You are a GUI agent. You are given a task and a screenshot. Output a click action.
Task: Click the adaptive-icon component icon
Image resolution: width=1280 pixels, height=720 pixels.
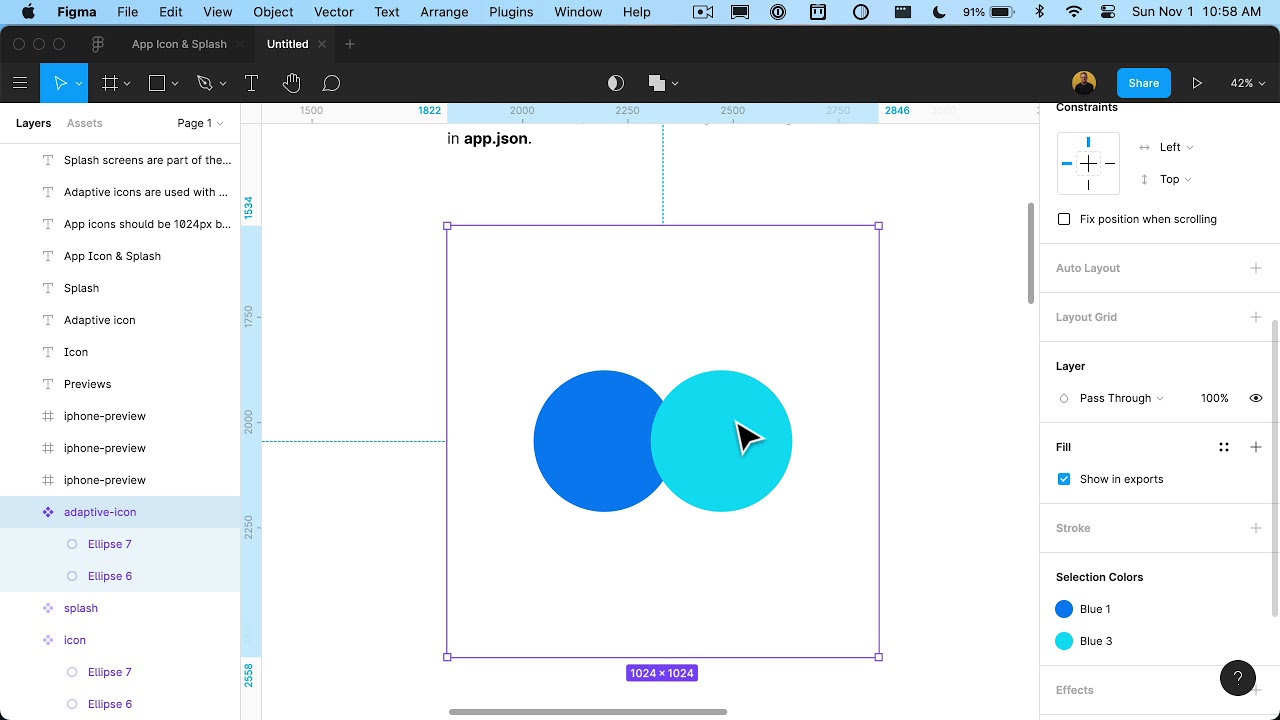[48, 512]
